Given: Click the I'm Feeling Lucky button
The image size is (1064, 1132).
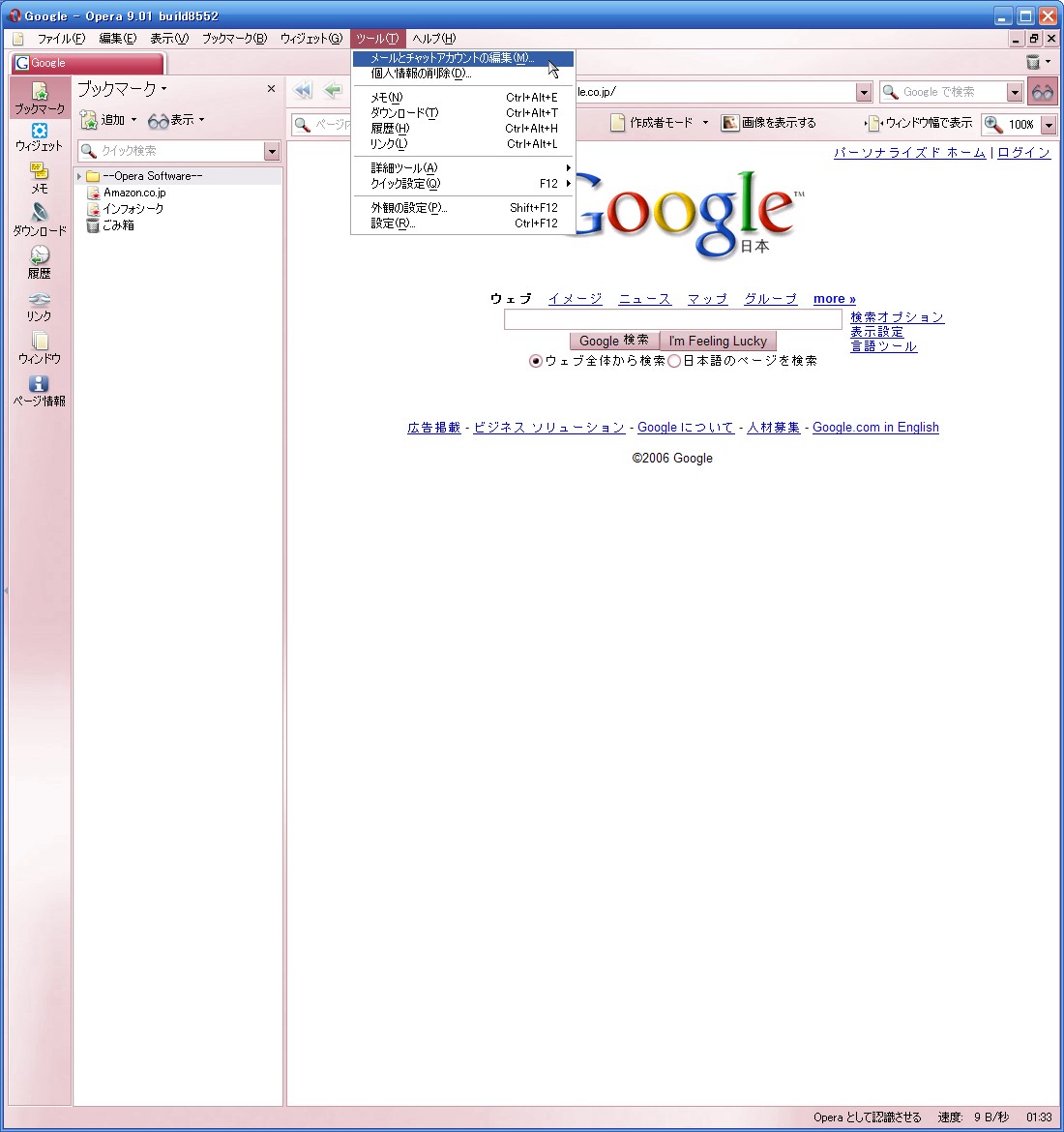Looking at the screenshot, I should tap(718, 341).
